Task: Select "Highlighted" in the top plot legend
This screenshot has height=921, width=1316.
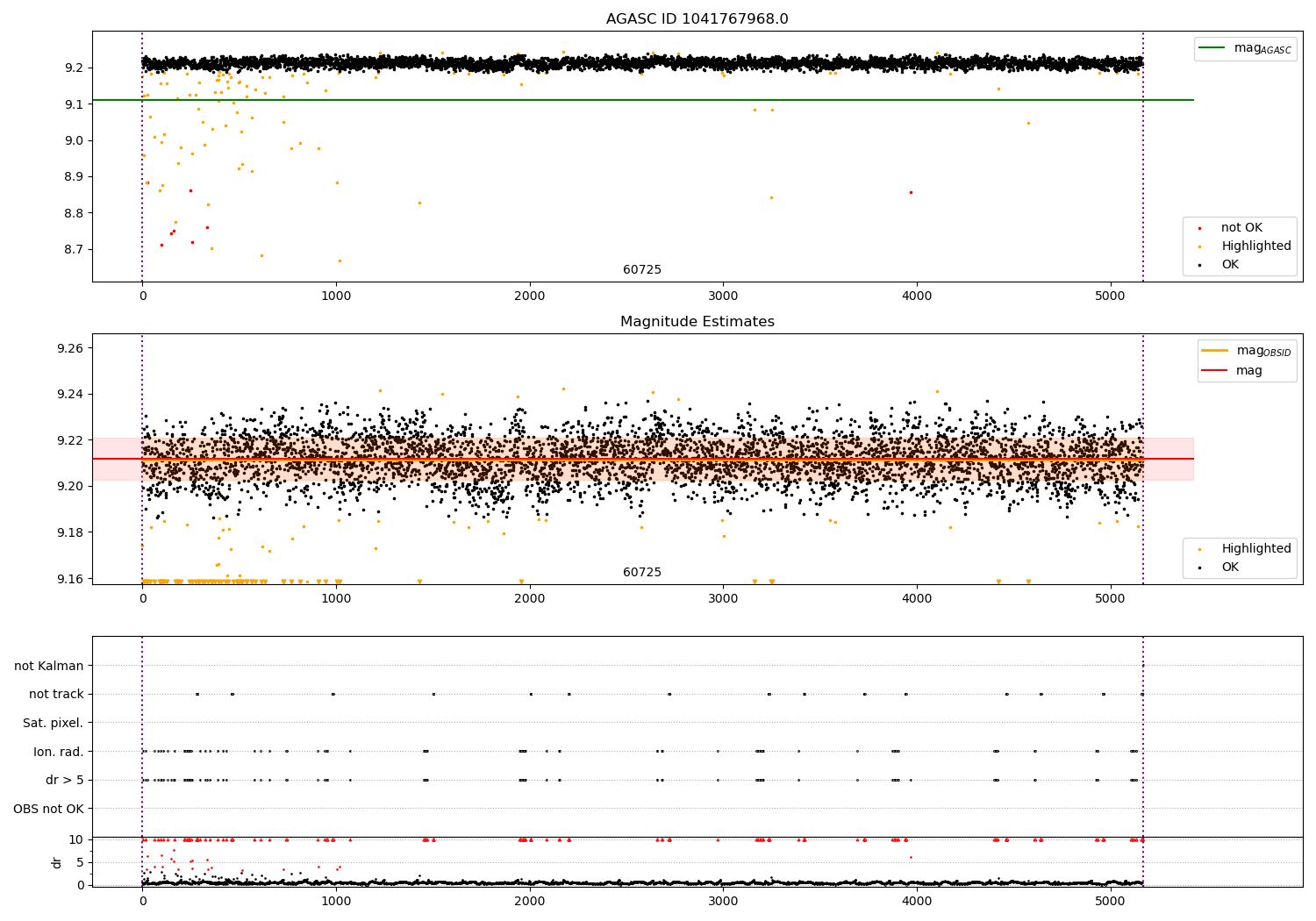Action: 1256,246
